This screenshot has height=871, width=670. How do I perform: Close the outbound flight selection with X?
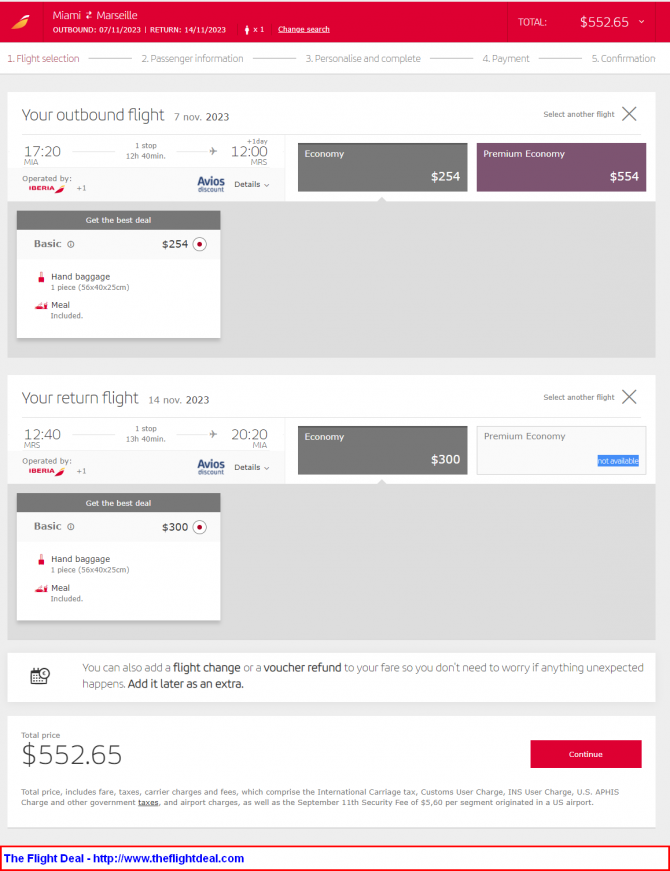pyautogui.click(x=629, y=114)
